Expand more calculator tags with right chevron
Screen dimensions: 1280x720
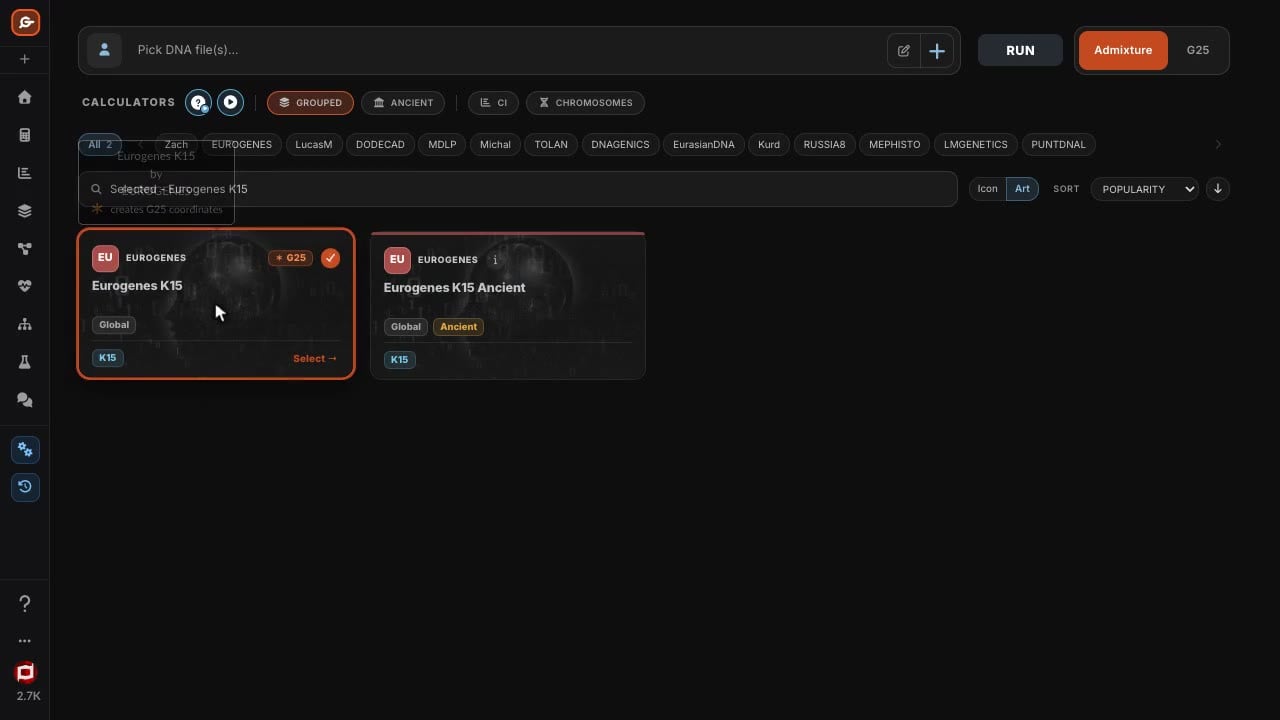coord(1218,145)
